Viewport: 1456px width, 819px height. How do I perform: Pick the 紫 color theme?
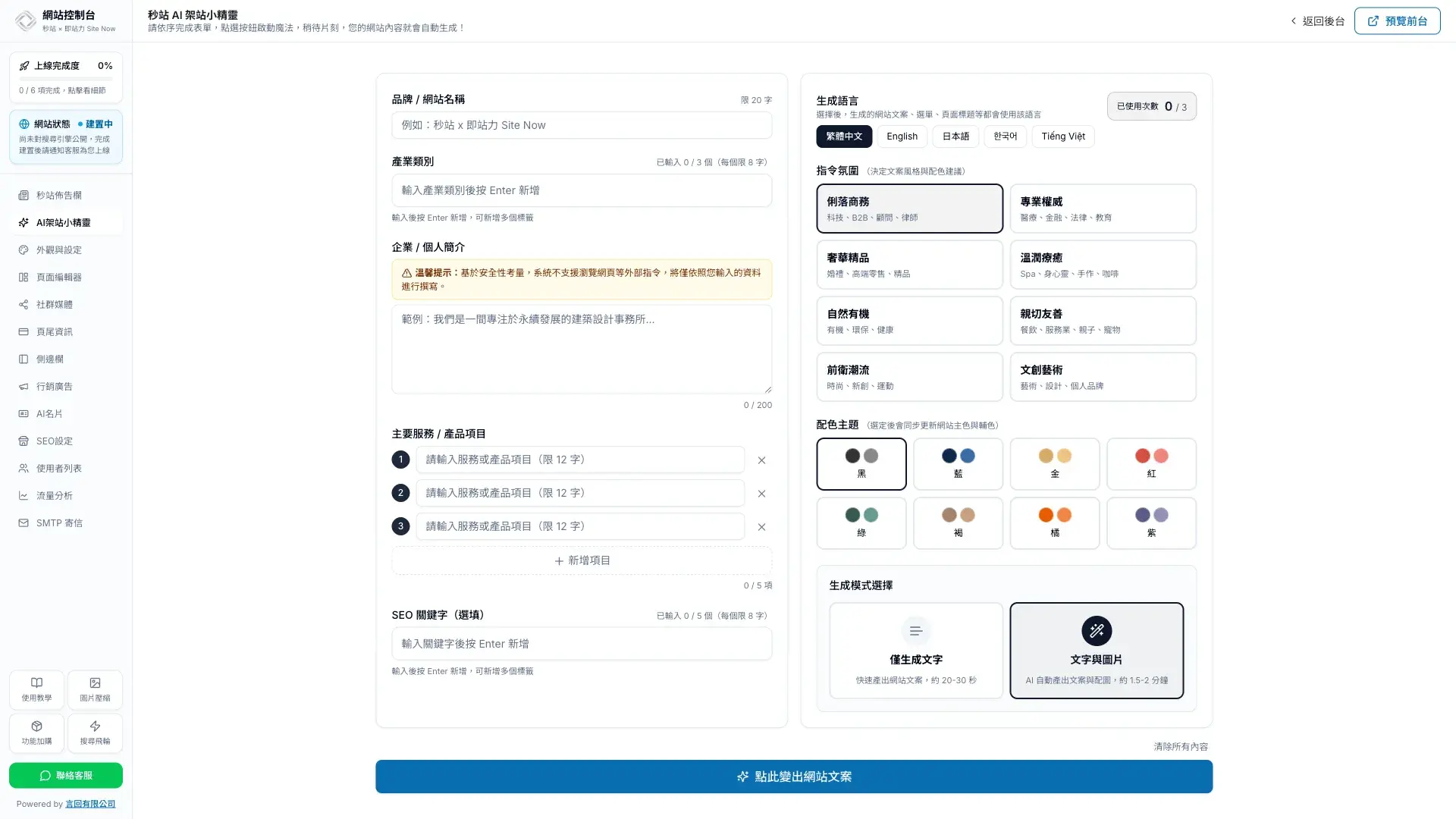pos(1151,523)
